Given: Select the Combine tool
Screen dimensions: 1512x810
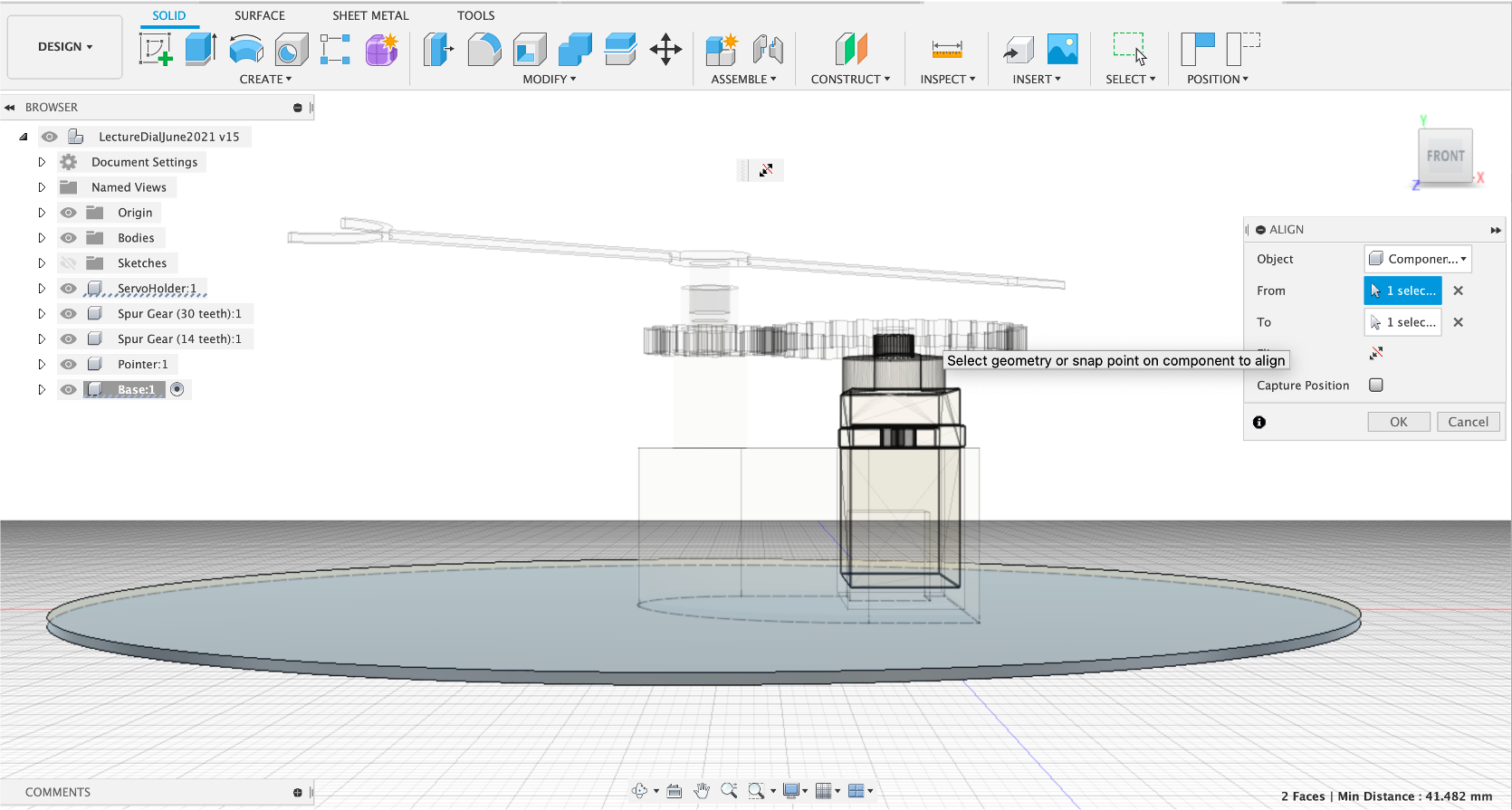Looking at the screenshot, I should 575,49.
